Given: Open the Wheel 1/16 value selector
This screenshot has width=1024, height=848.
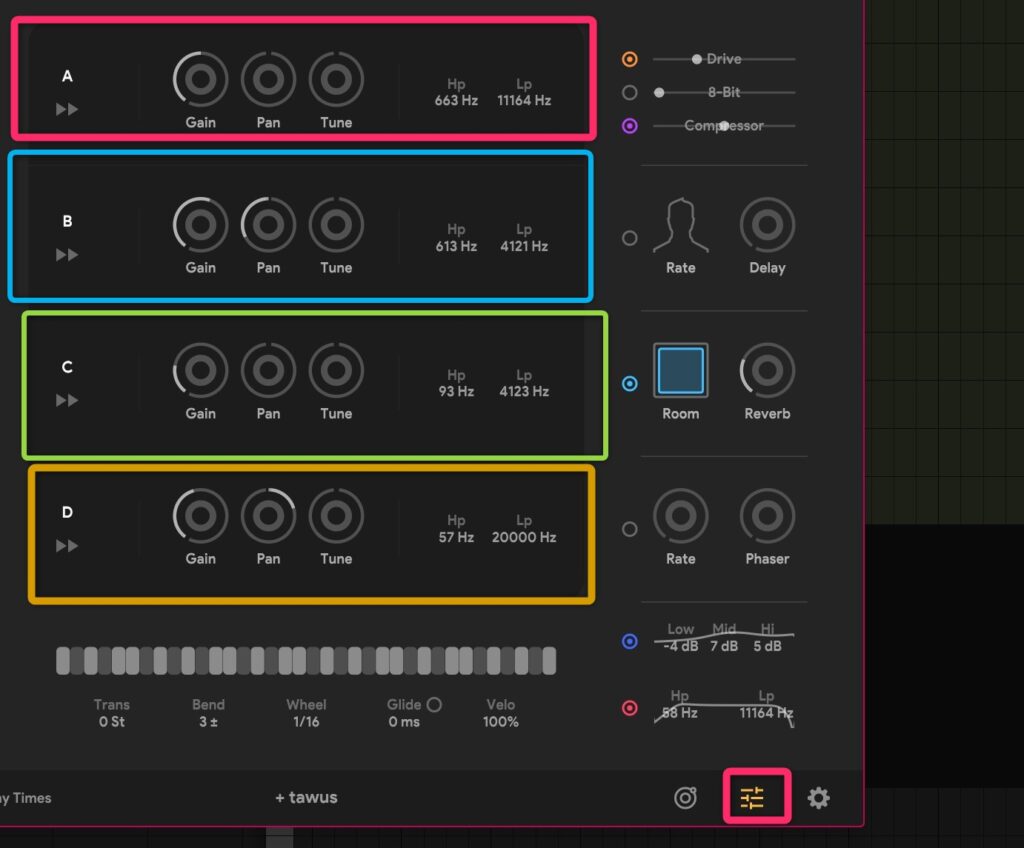Looking at the screenshot, I should [x=306, y=721].
